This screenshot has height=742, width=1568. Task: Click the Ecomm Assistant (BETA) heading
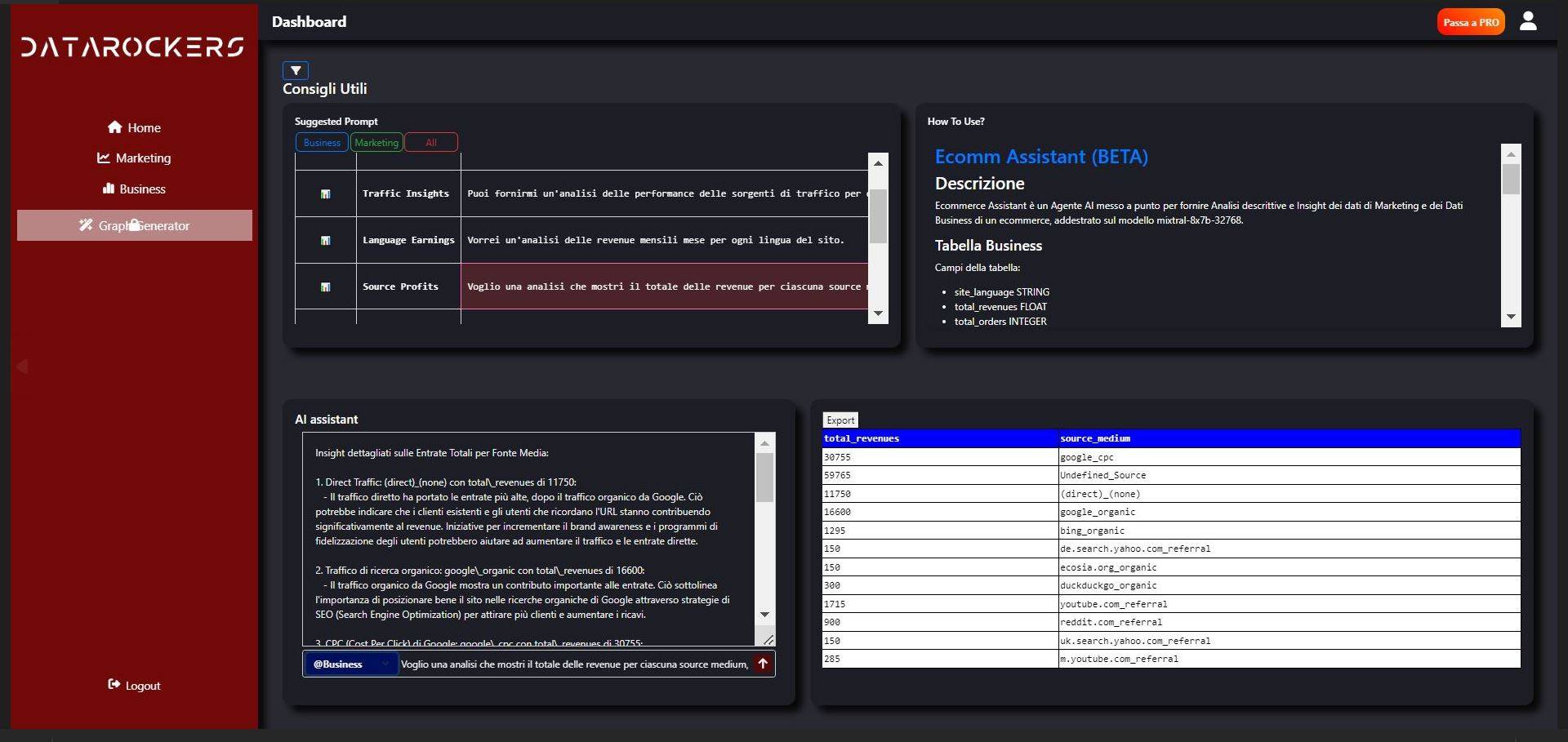point(1041,157)
